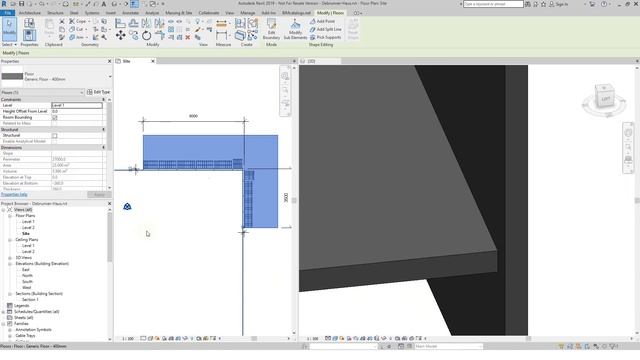The image size is (640, 360).
Task: Click the Rotate tool icon
Action: [x=147, y=36]
